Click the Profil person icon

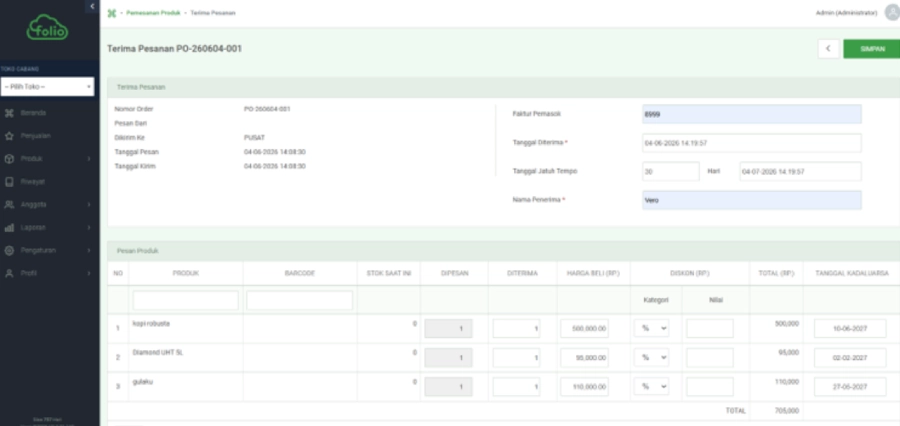(9, 273)
